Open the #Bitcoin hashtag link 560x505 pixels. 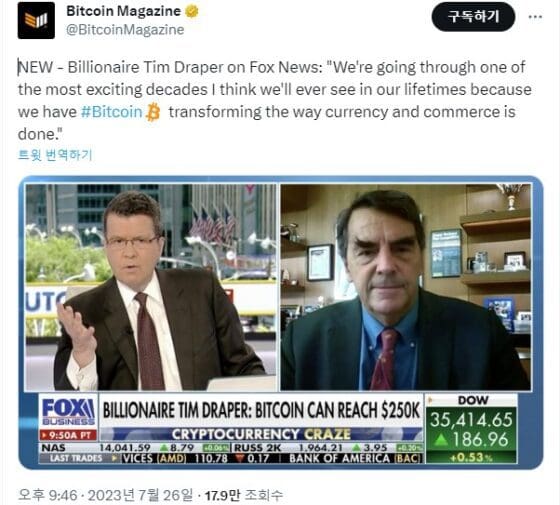click(111, 112)
